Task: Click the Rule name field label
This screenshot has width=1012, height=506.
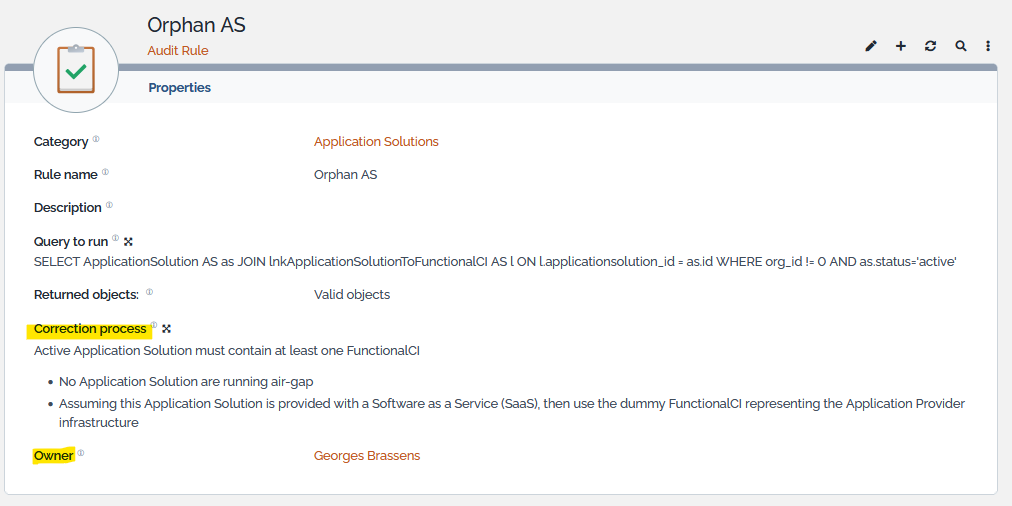Action: (65, 175)
